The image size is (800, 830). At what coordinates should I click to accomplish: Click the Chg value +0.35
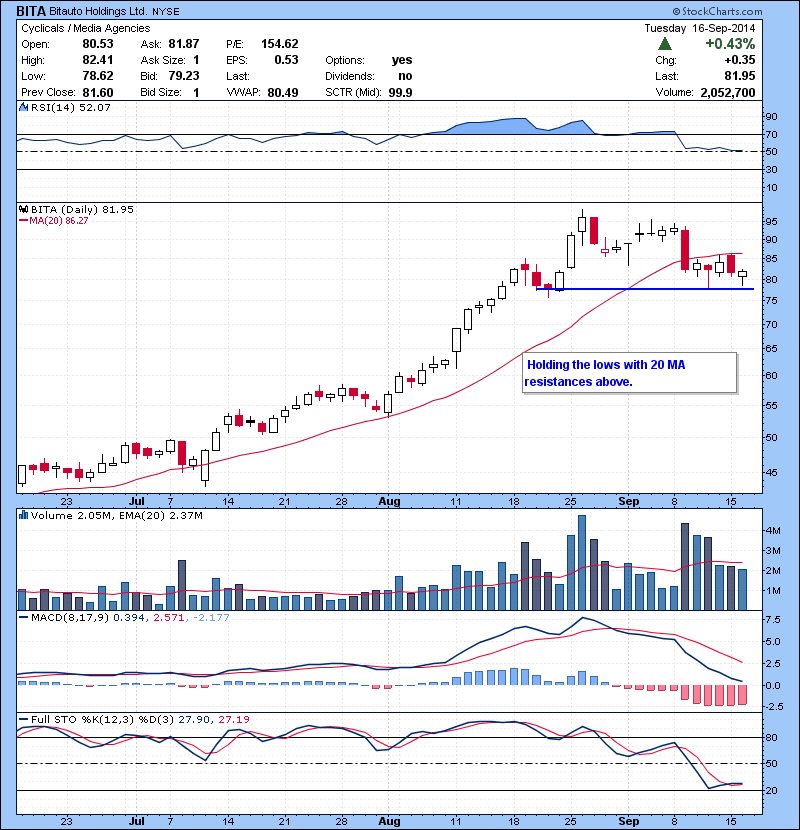pos(740,60)
